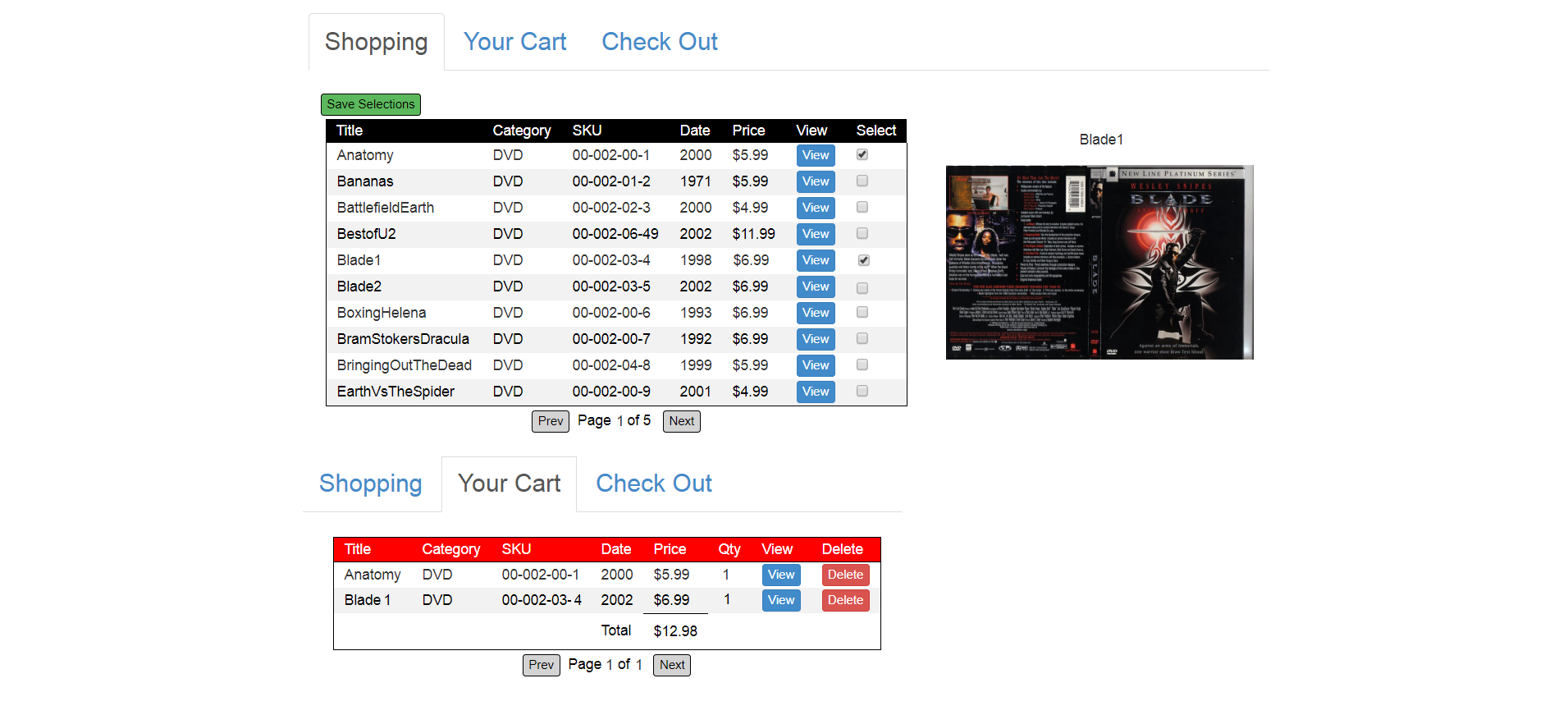Click Prev under the cart table
Screen dimensions: 1568x715
542,665
